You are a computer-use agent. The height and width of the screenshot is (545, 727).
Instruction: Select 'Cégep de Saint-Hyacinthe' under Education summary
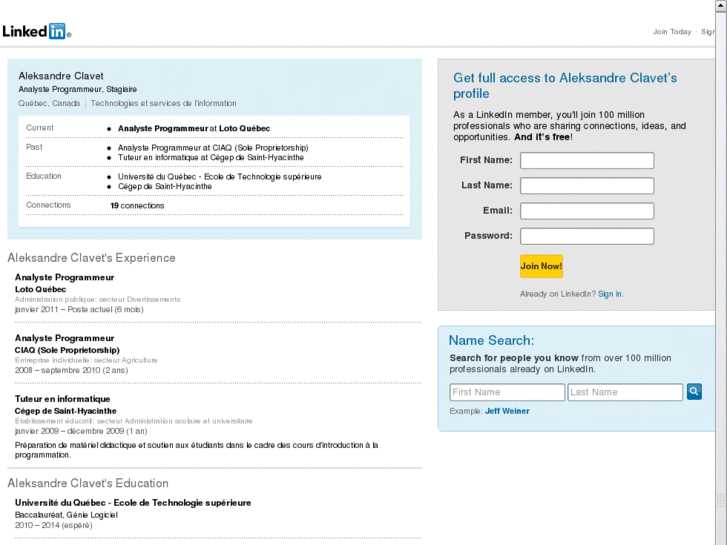165,186
